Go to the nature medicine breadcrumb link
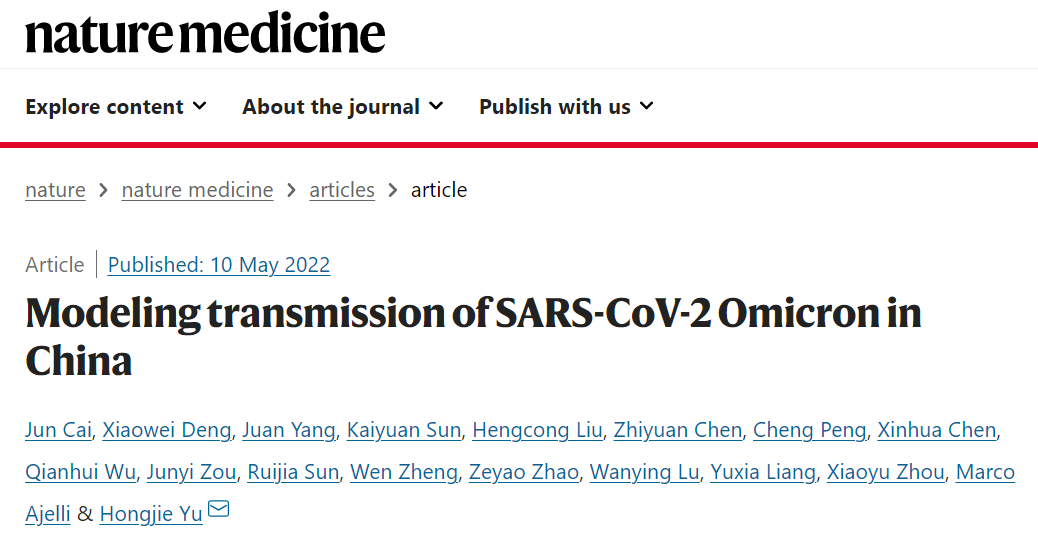The width and height of the screenshot is (1038, 541). (197, 190)
